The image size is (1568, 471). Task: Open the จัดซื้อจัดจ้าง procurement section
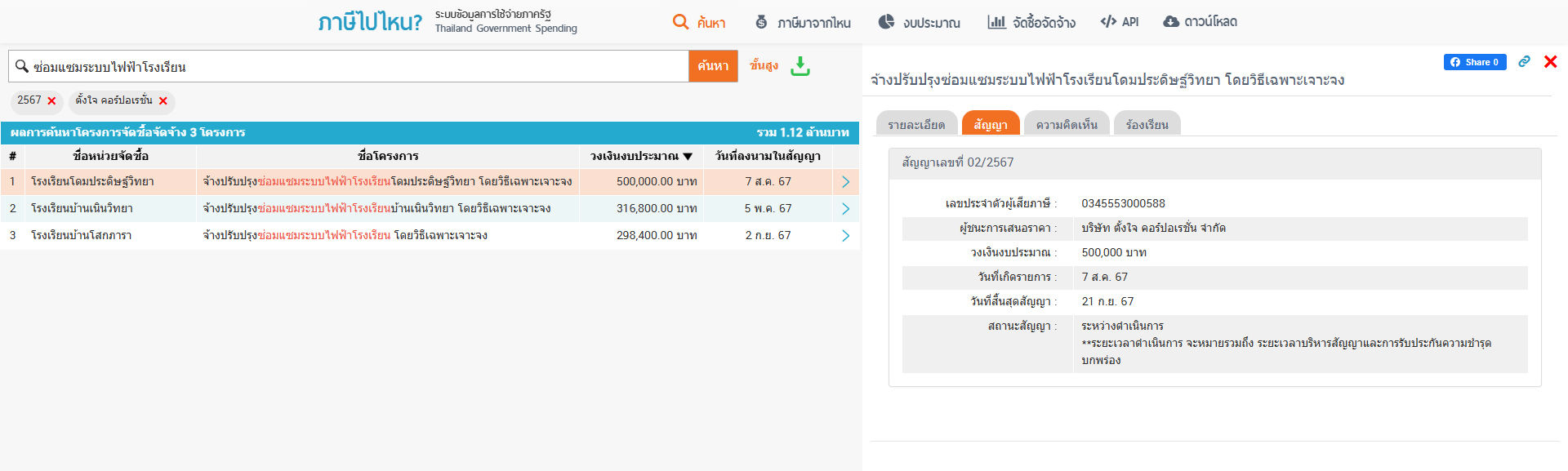tap(1031, 22)
